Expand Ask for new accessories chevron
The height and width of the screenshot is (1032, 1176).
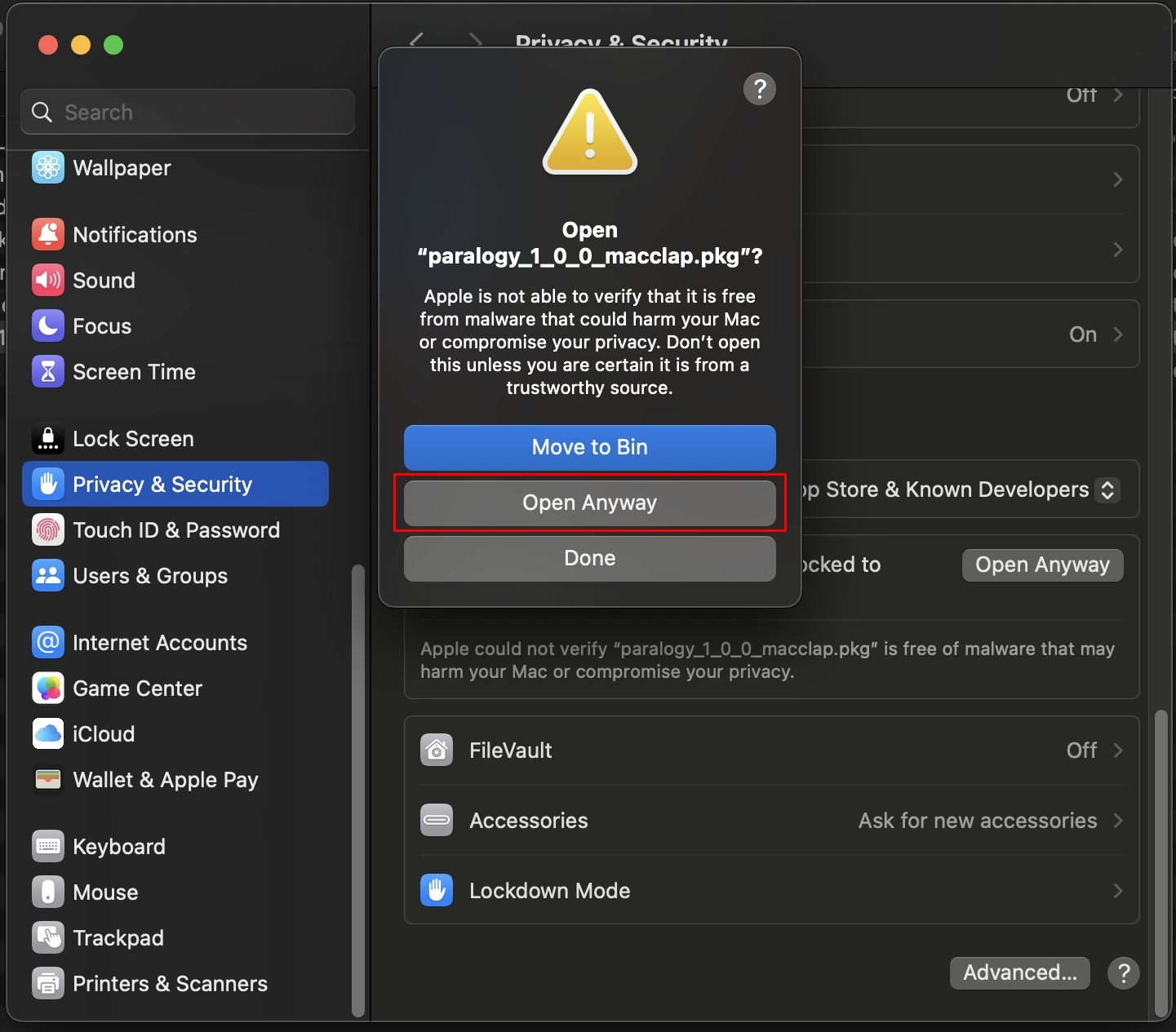tap(1118, 821)
